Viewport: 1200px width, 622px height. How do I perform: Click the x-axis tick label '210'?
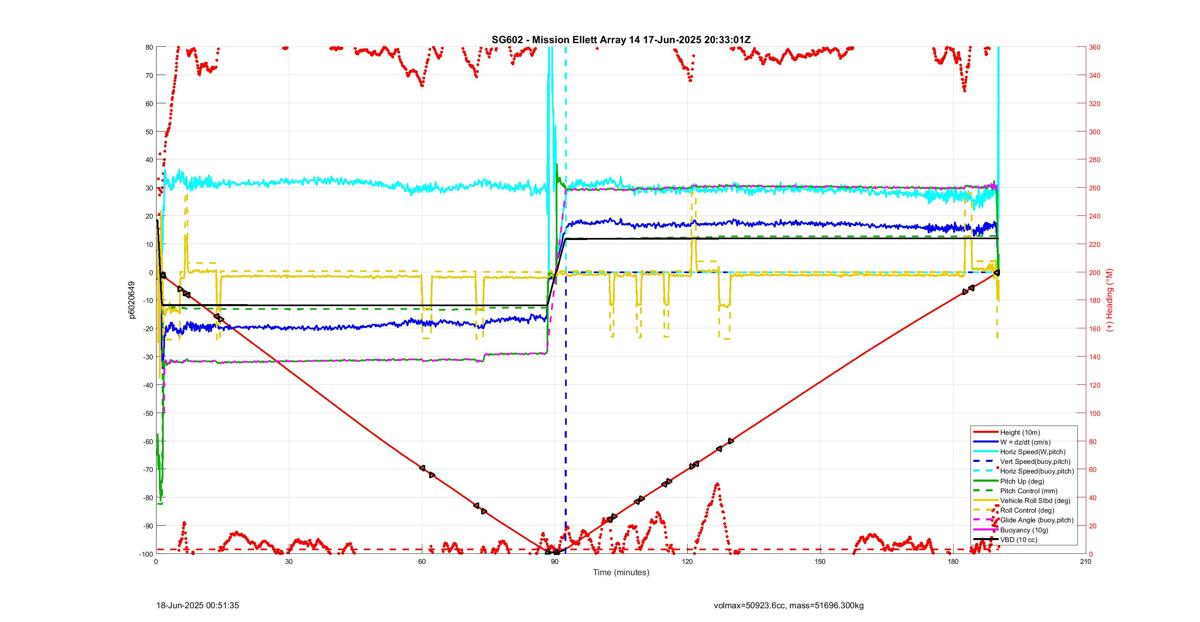[x=1085, y=562]
